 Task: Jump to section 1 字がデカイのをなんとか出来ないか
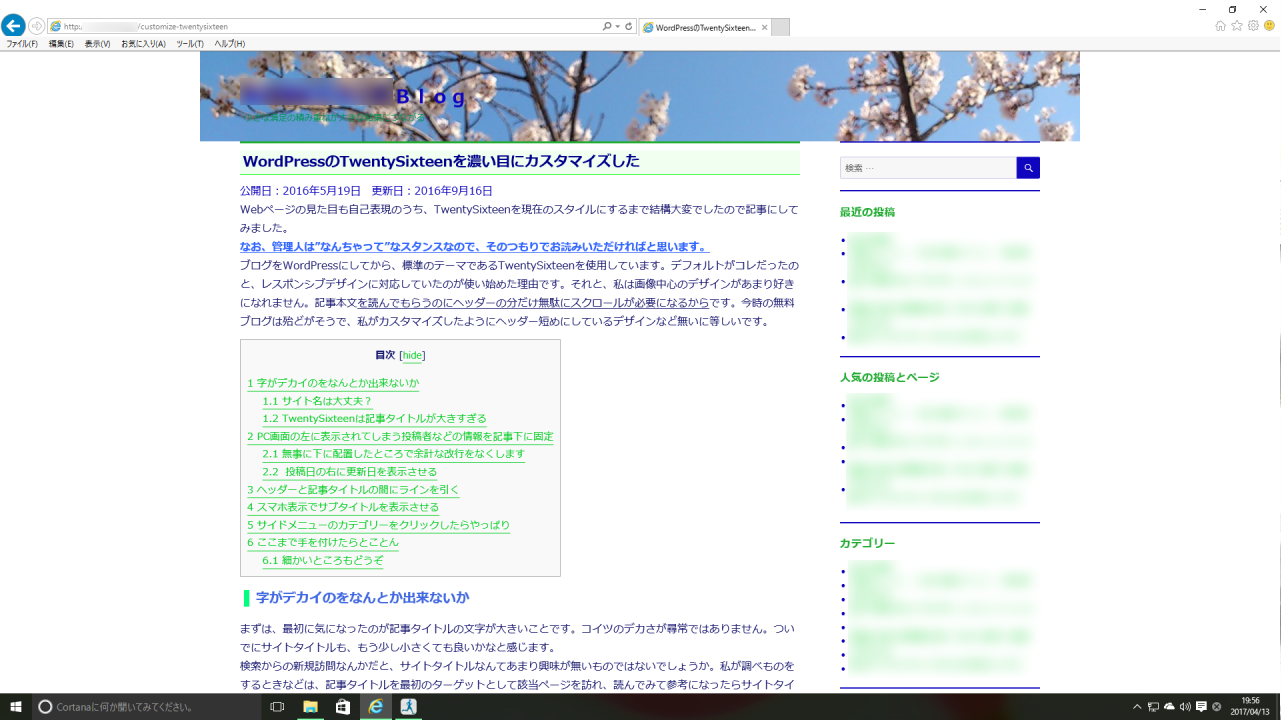(x=333, y=383)
